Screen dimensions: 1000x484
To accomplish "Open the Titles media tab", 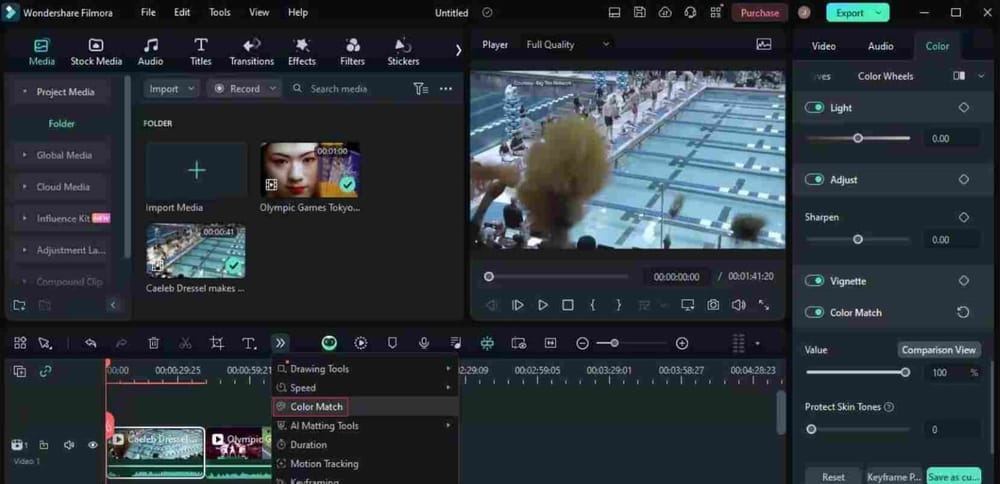I will [200, 51].
